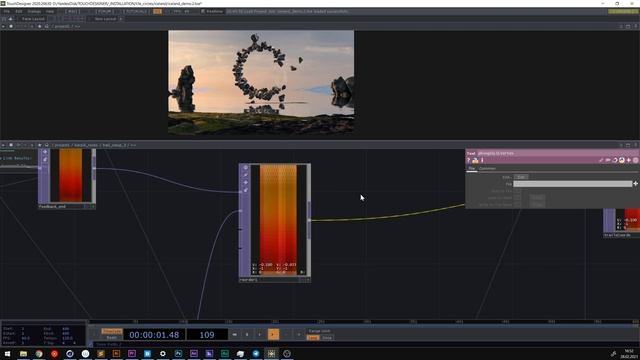The height and width of the screenshot is (360, 640).
Task: Click the New Layout button
Action: coord(105,19)
